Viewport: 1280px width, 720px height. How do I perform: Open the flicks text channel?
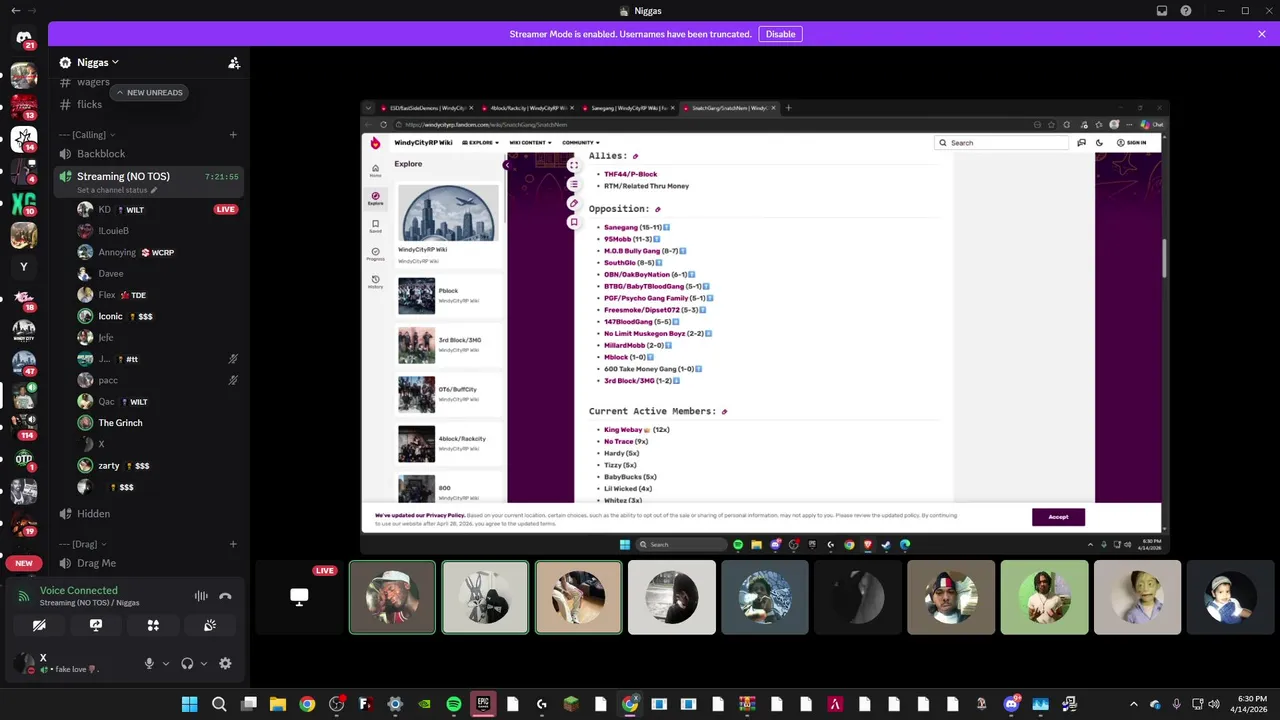click(89, 104)
